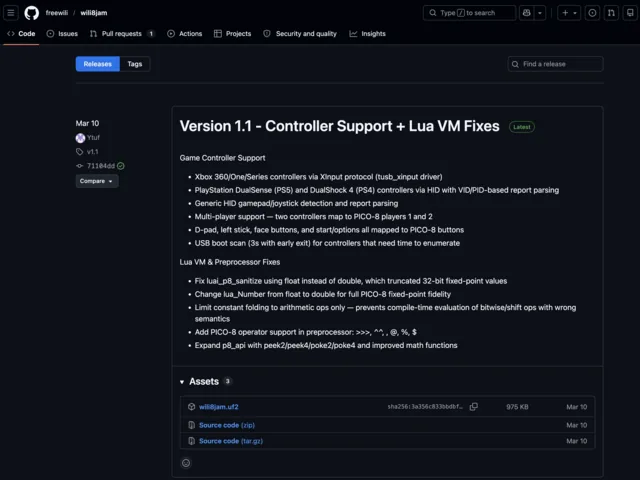Switch to the Code tab

pyautogui.click(x=21, y=33)
